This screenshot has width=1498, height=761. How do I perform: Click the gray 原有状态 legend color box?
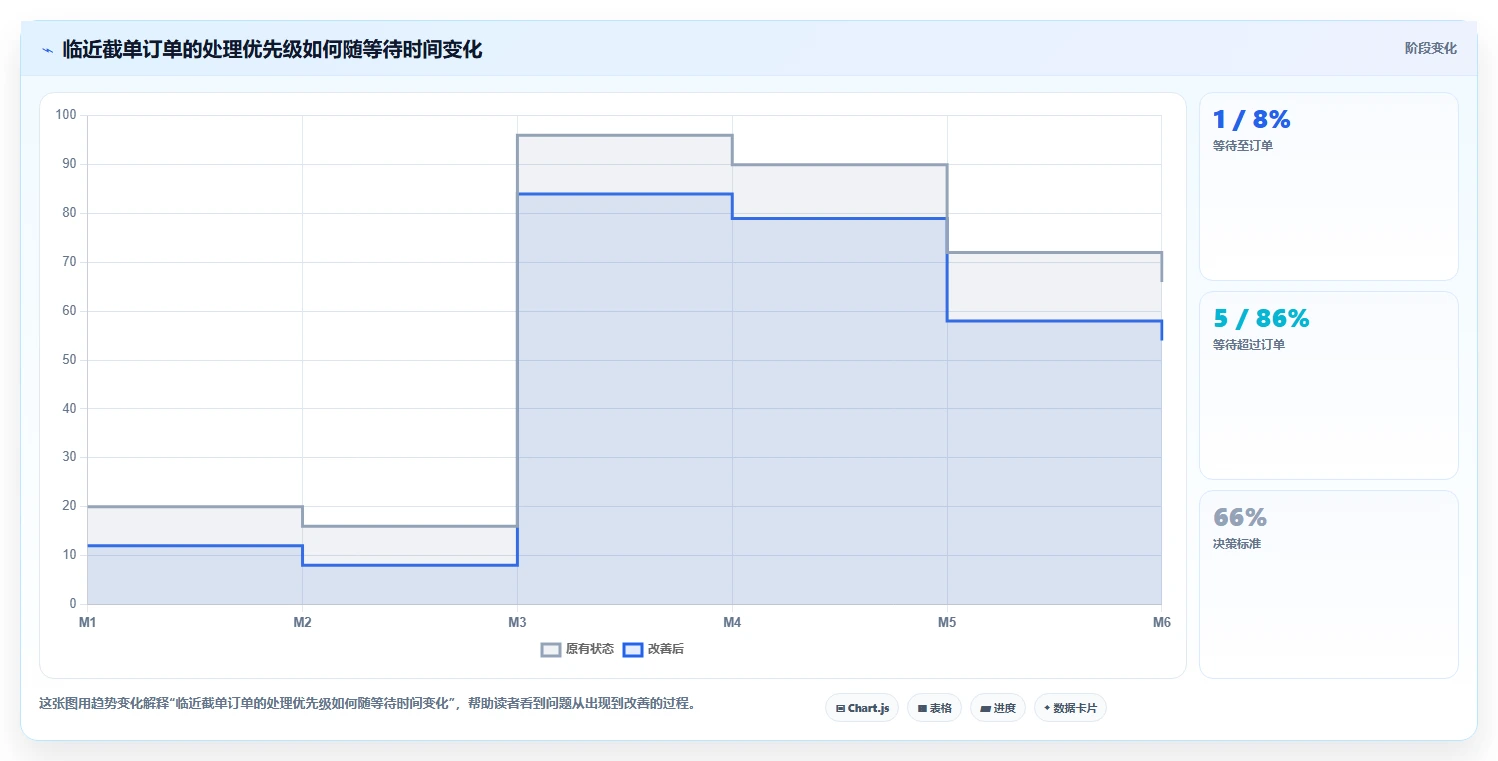coord(551,649)
